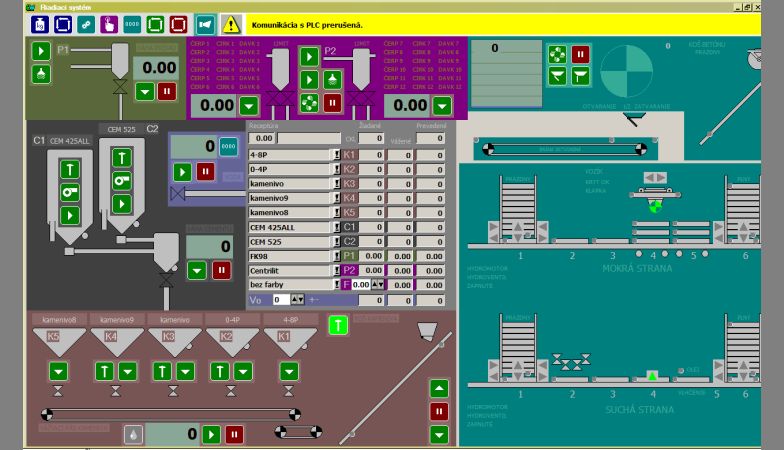The image size is (784, 450).
Task: Click the pointing hand toolbar icon
Action: [x=109, y=23]
